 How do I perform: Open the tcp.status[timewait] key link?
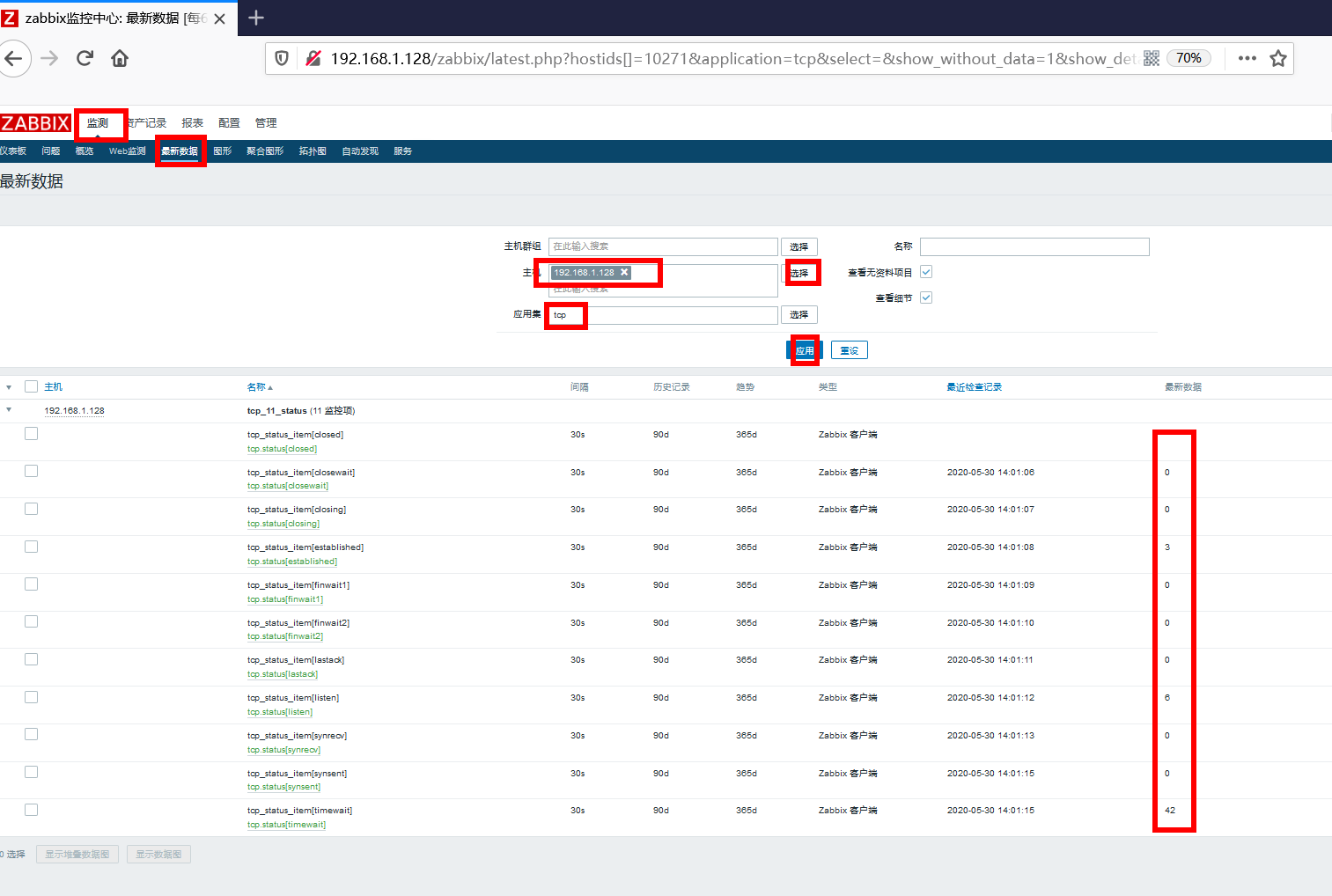point(287,825)
